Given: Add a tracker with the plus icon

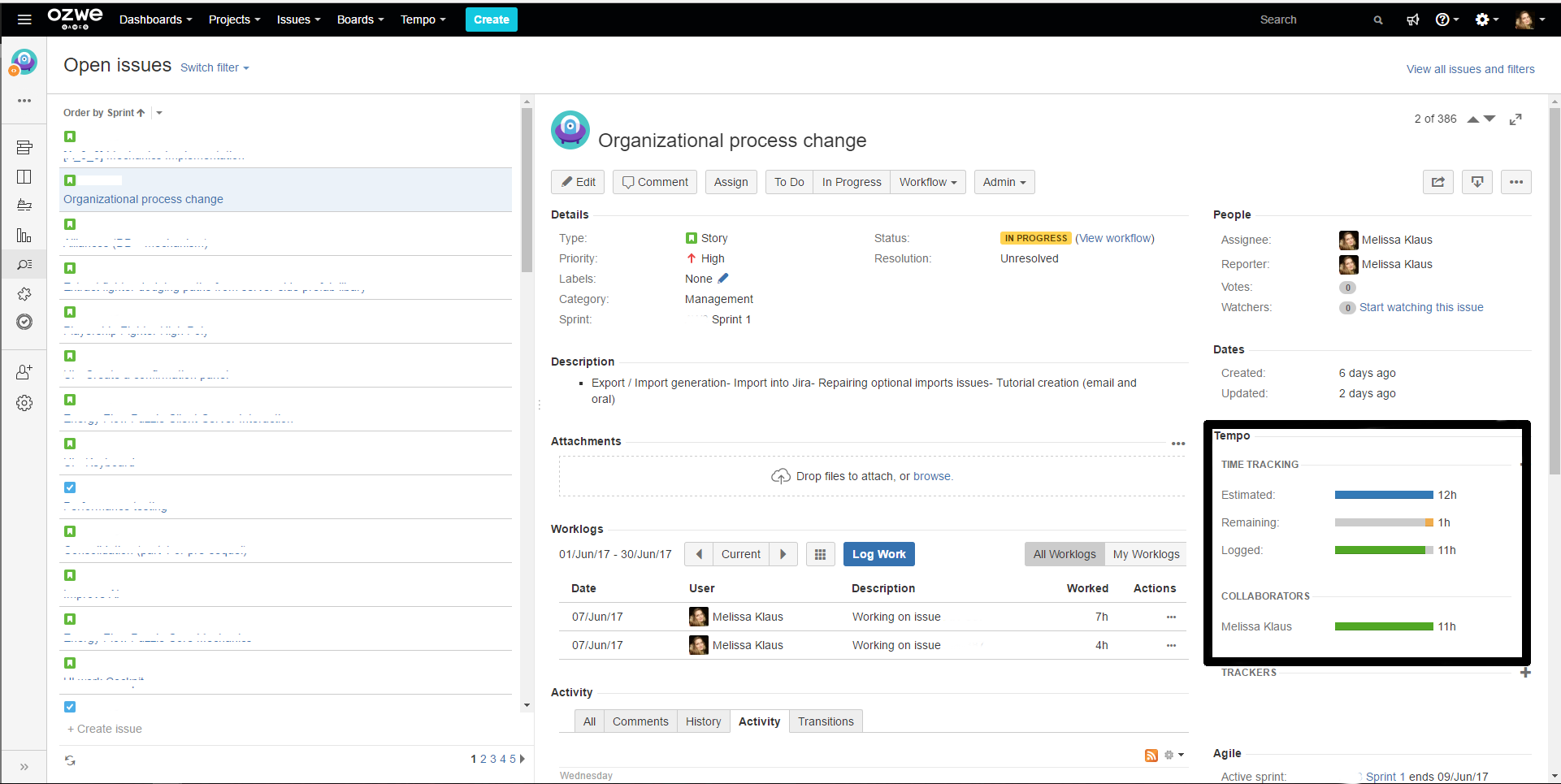Looking at the screenshot, I should 1525,673.
